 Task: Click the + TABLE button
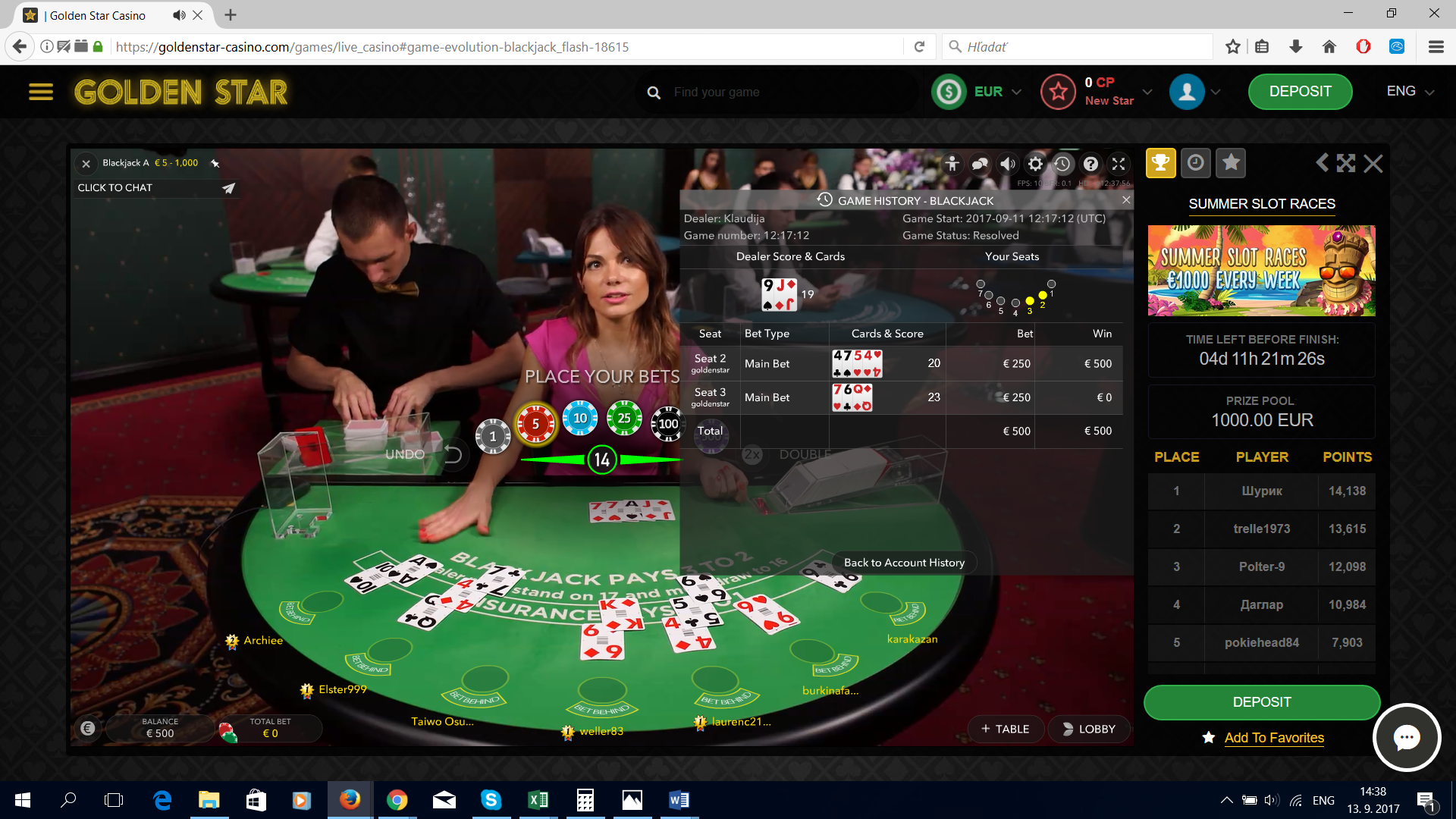point(1005,729)
